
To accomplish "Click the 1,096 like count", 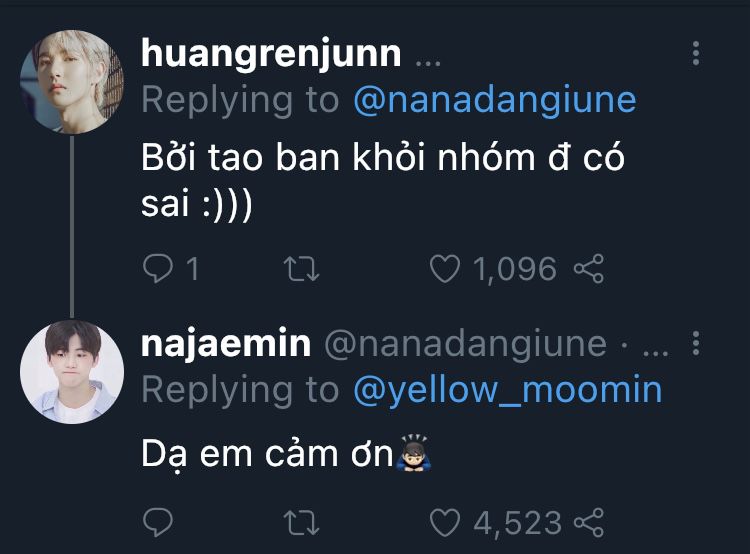I will tap(512, 268).
